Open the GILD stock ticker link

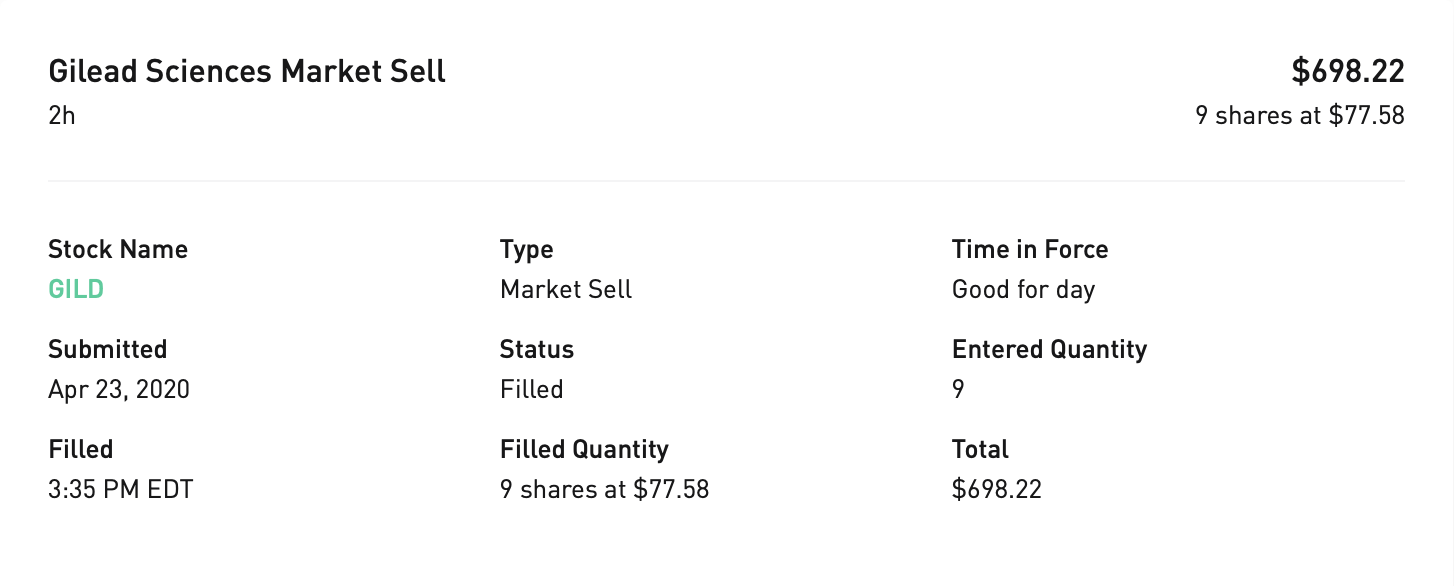tap(76, 290)
